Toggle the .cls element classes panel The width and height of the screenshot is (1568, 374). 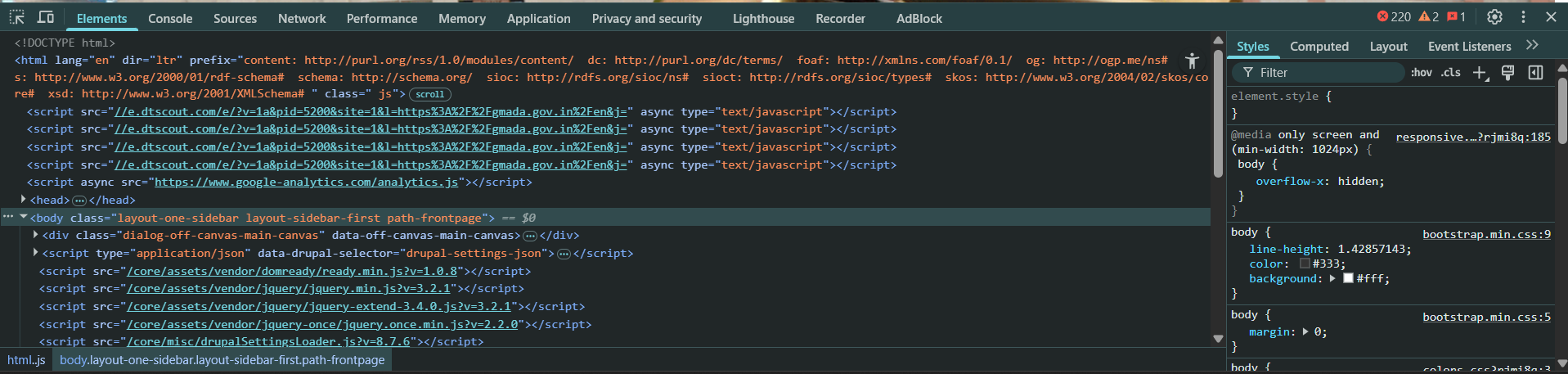coord(1451,73)
